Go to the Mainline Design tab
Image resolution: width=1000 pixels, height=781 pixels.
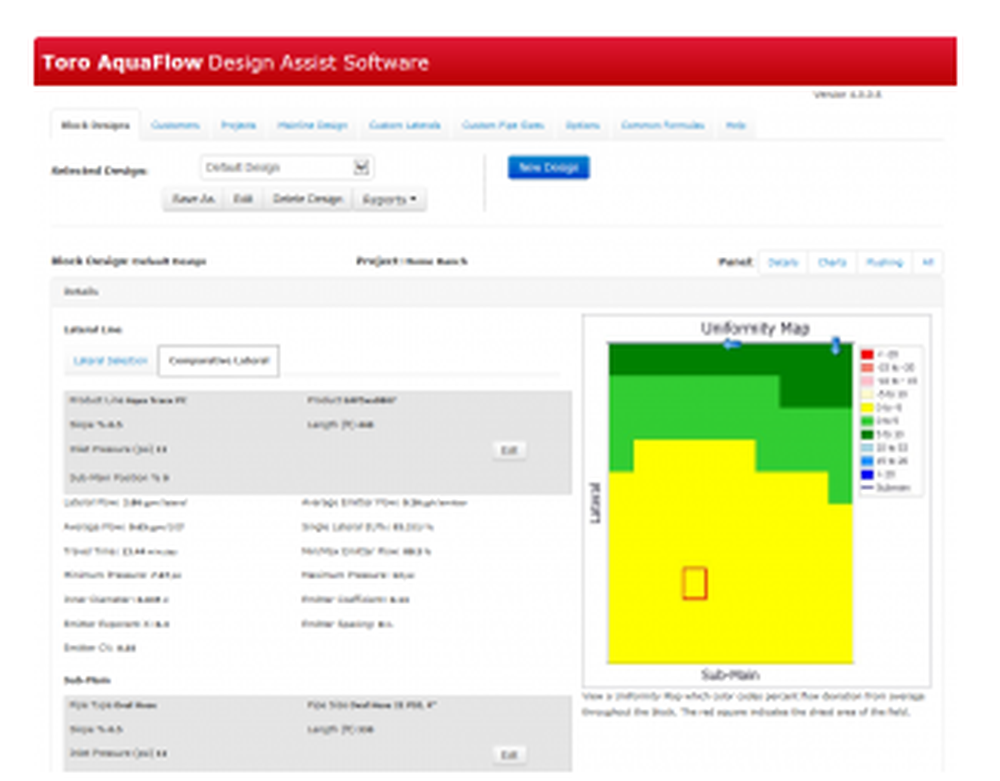tap(312, 126)
